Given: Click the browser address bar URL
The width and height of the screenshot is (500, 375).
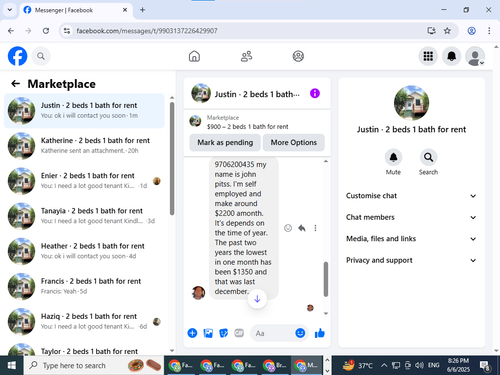Looking at the screenshot, I should click(147, 31).
